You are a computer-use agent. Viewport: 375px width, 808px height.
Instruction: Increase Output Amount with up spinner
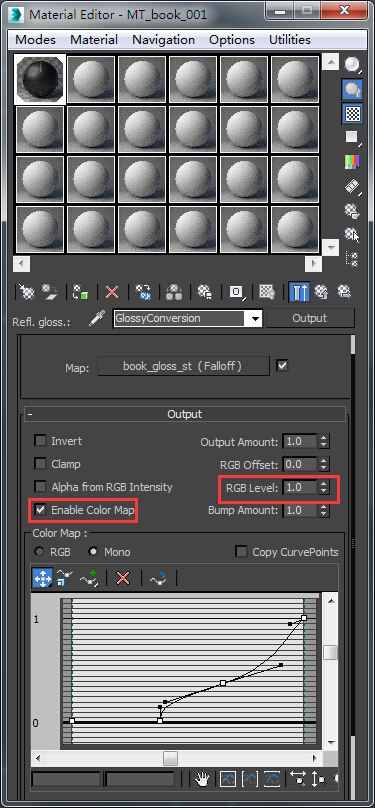pyautogui.click(x=323, y=438)
